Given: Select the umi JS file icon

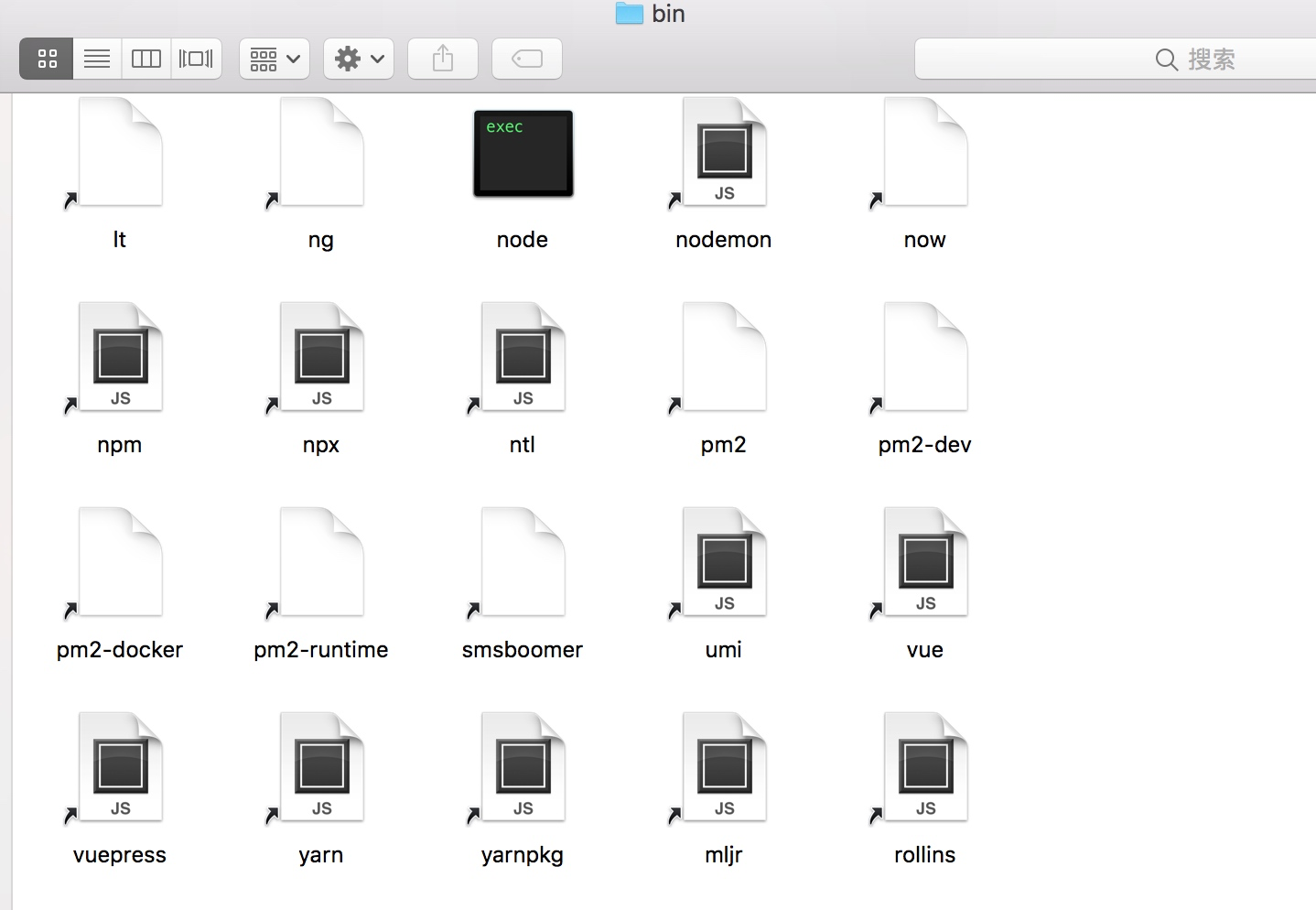Looking at the screenshot, I should [724, 563].
